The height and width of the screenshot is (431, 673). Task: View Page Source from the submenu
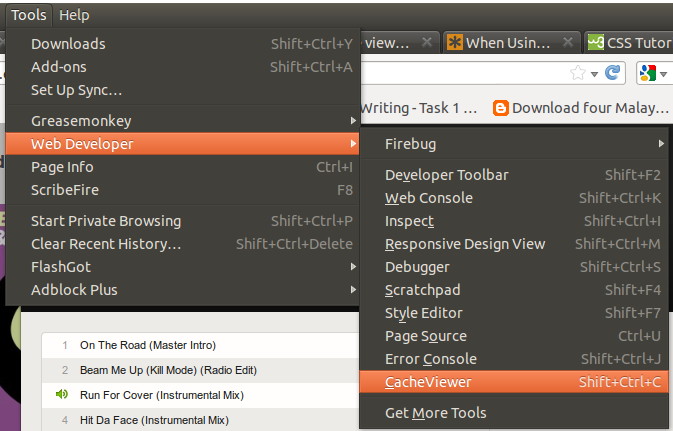[514, 336]
